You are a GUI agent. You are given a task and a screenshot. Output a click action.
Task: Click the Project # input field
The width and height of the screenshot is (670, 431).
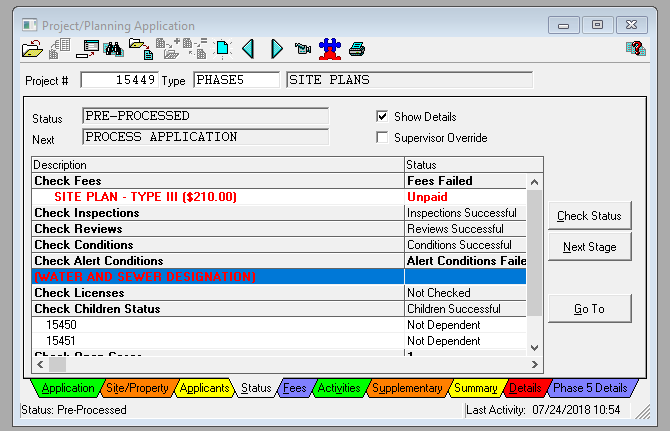click(120, 80)
